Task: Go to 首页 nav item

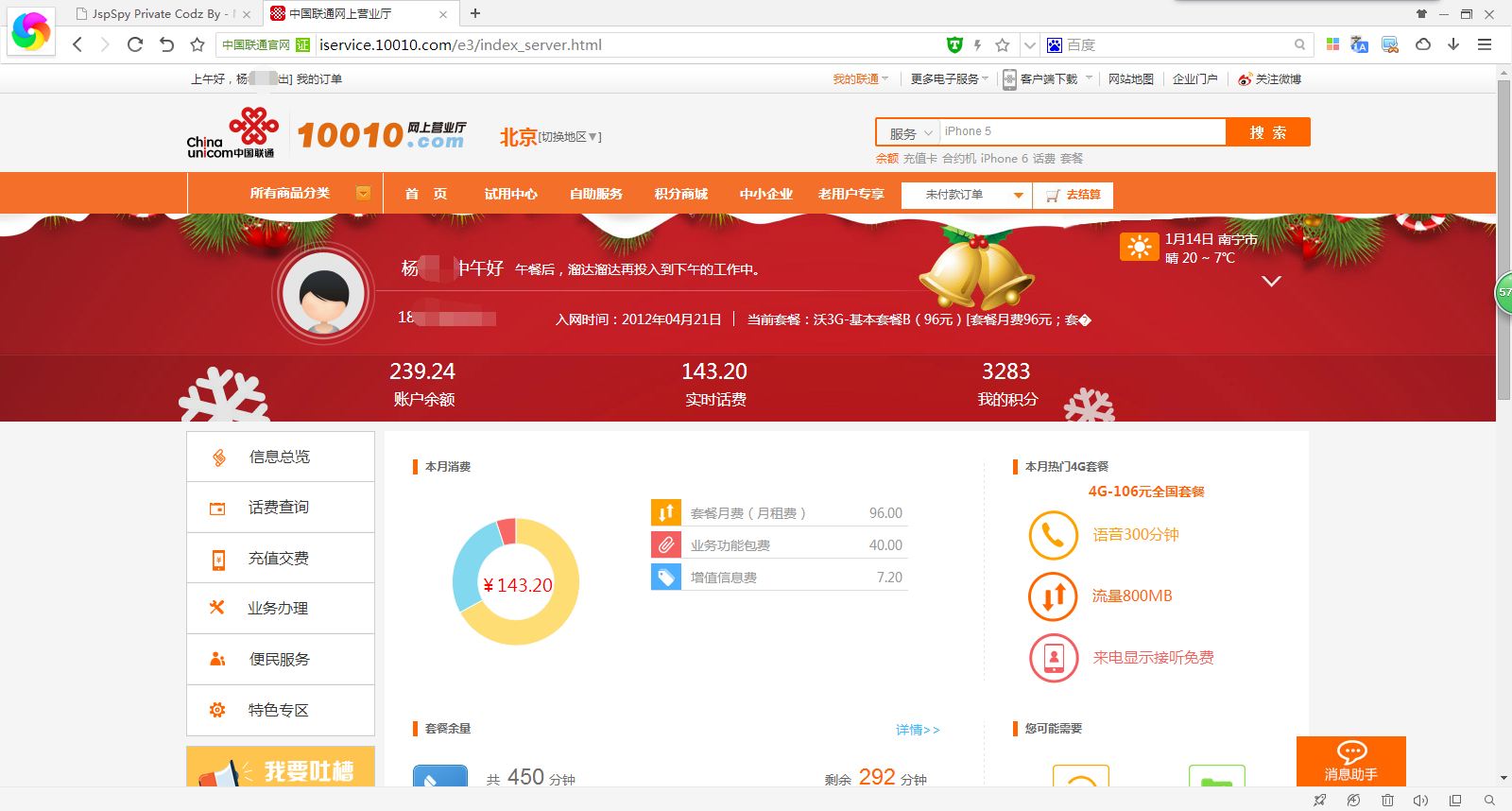Action: click(x=426, y=194)
